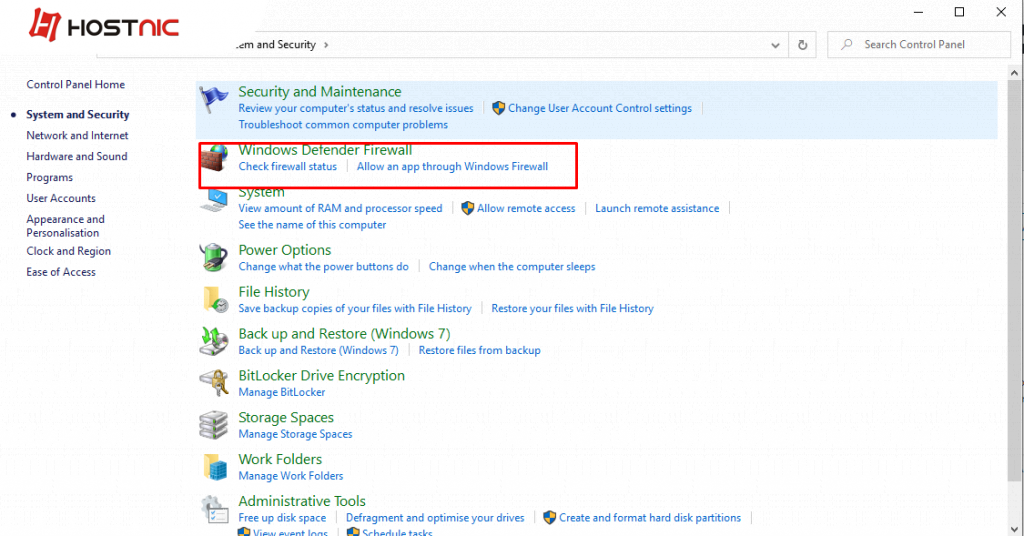This screenshot has height=536, width=1024.
Task: Select System and Security in the sidebar
Action: [x=78, y=114]
